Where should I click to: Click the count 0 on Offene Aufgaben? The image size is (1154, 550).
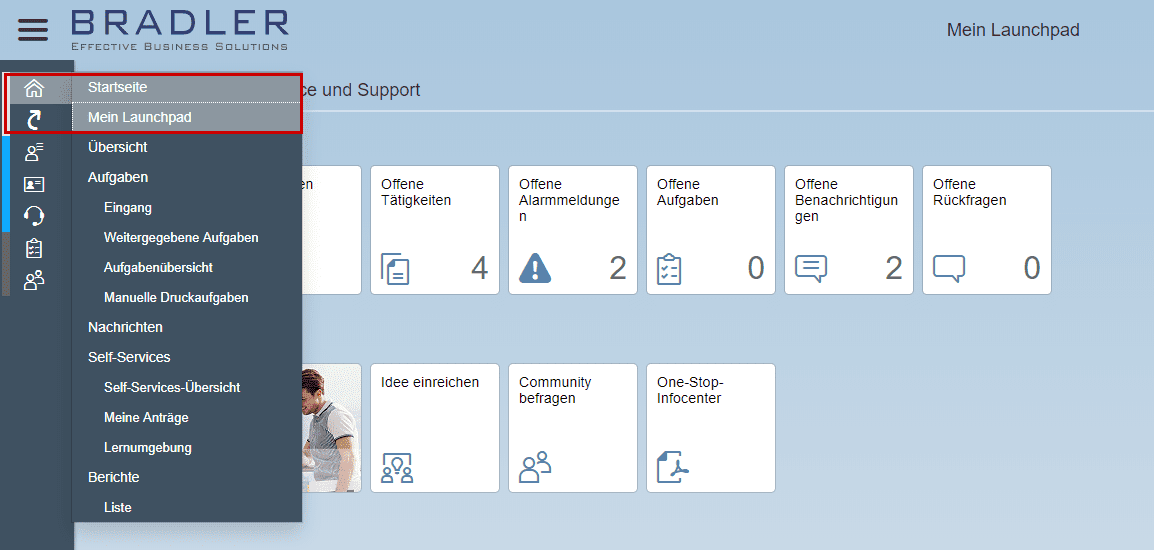756,269
